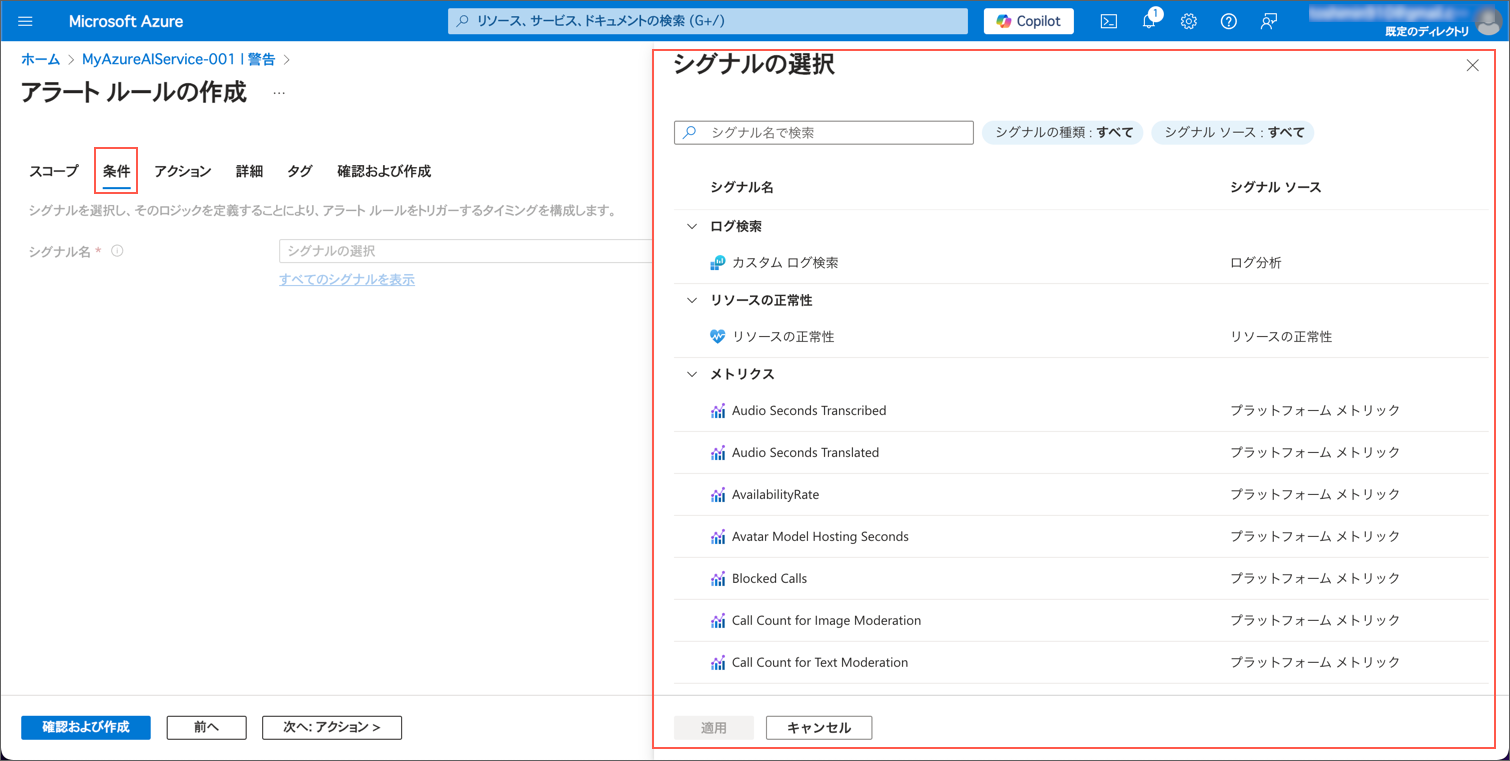The image size is (1510, 761).
Task: Click the すべてのシグナルを表示 link
Action: [x=347, y=280]
